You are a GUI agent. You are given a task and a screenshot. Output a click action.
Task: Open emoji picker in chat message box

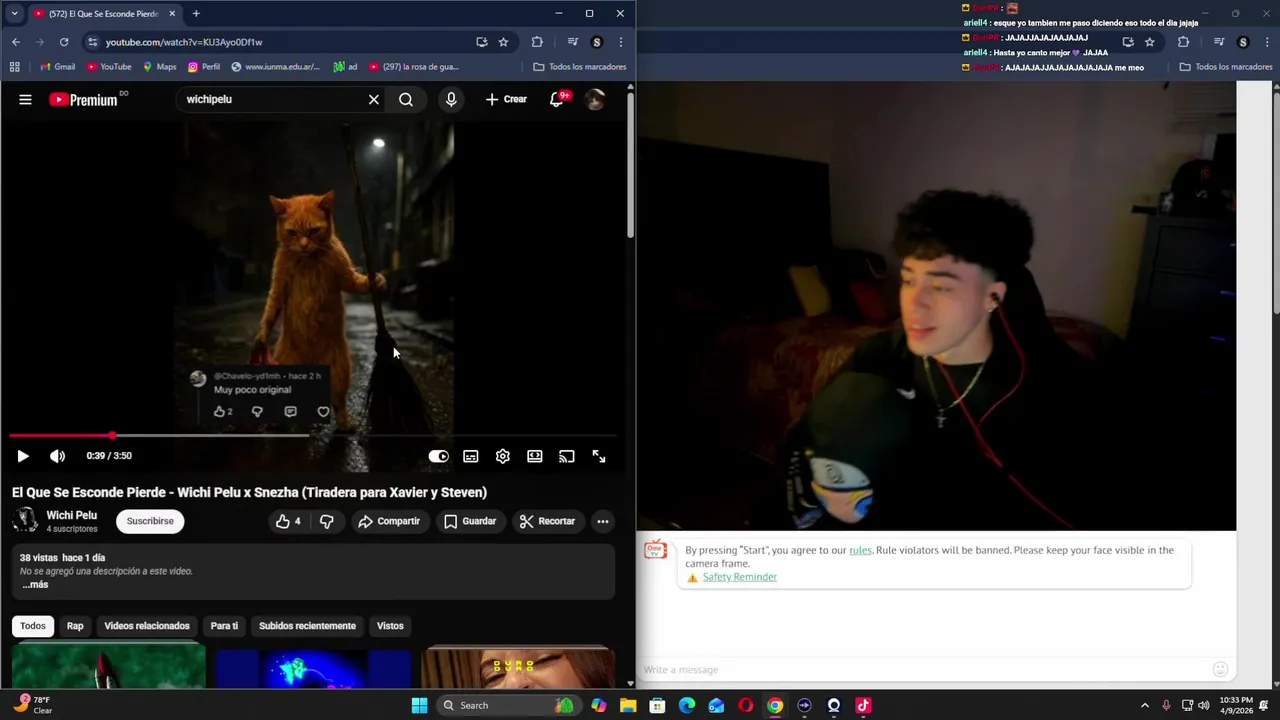[1220, 670]
